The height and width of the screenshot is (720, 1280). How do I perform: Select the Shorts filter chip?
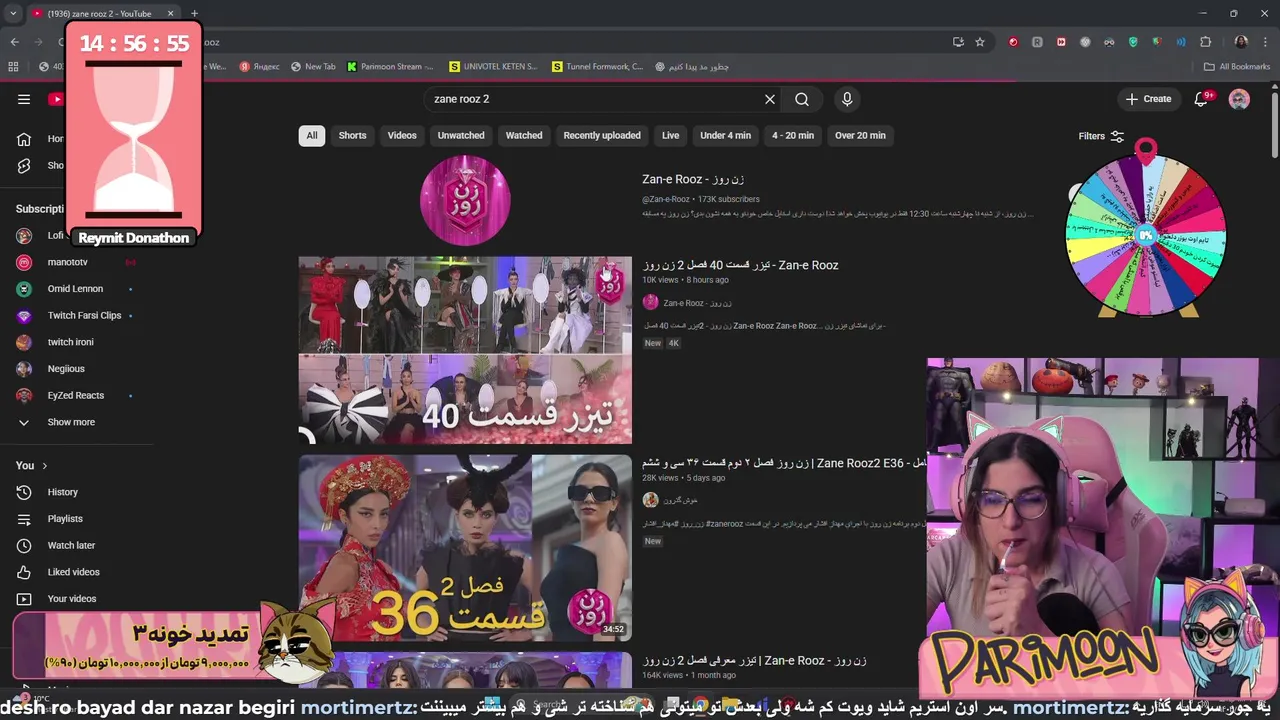click(x=352, y=136)
